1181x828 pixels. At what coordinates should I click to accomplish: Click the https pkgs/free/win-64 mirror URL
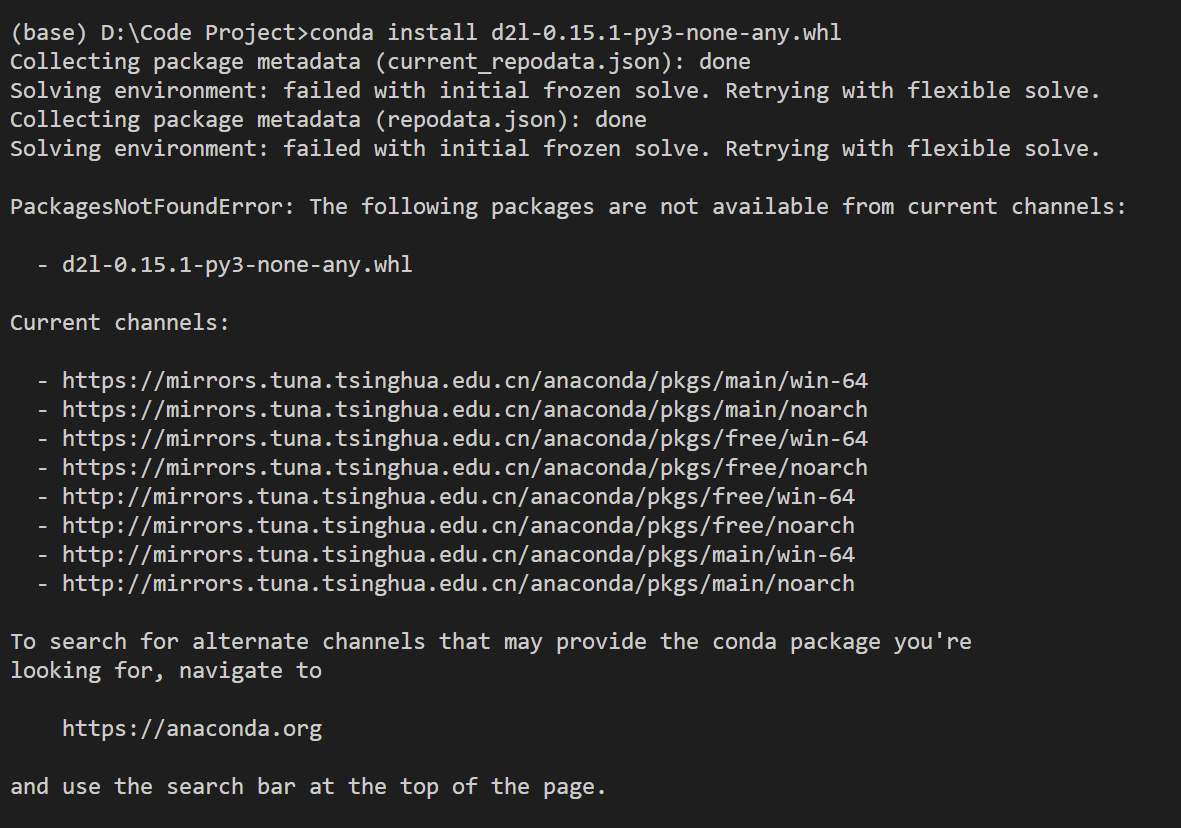465,438
